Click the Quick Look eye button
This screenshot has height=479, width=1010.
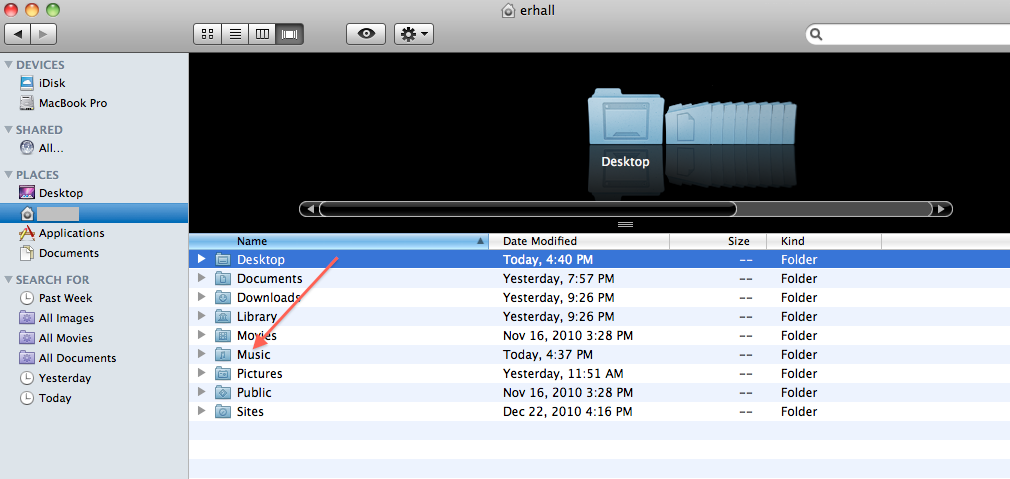(x=366, y=34)
